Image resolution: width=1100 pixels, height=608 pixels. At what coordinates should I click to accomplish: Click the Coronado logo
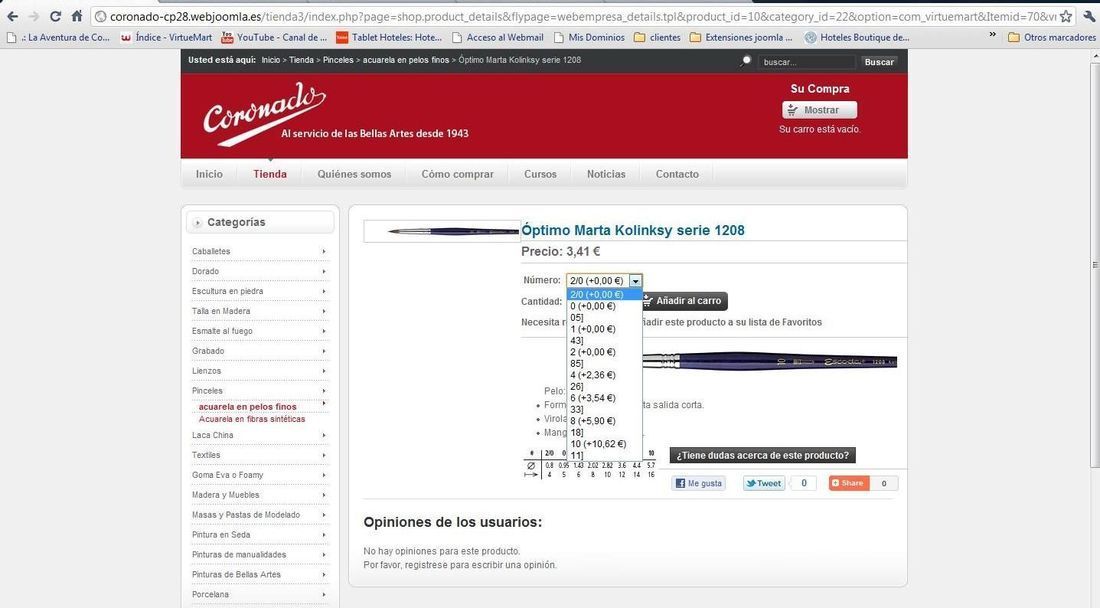[264, 112]
